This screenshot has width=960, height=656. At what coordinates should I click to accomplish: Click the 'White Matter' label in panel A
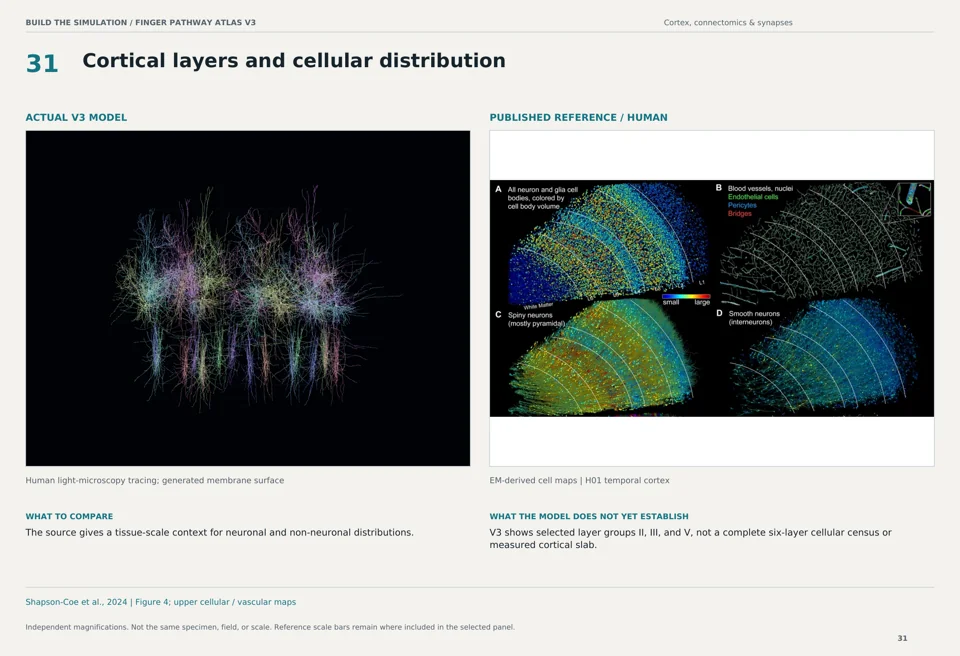pos(538,306)
